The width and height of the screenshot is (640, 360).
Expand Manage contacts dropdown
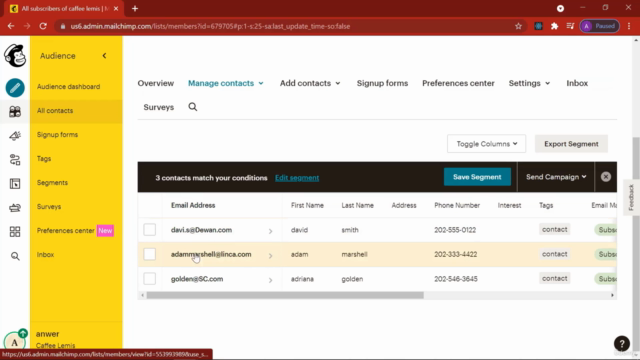click(x=226, y=83)
